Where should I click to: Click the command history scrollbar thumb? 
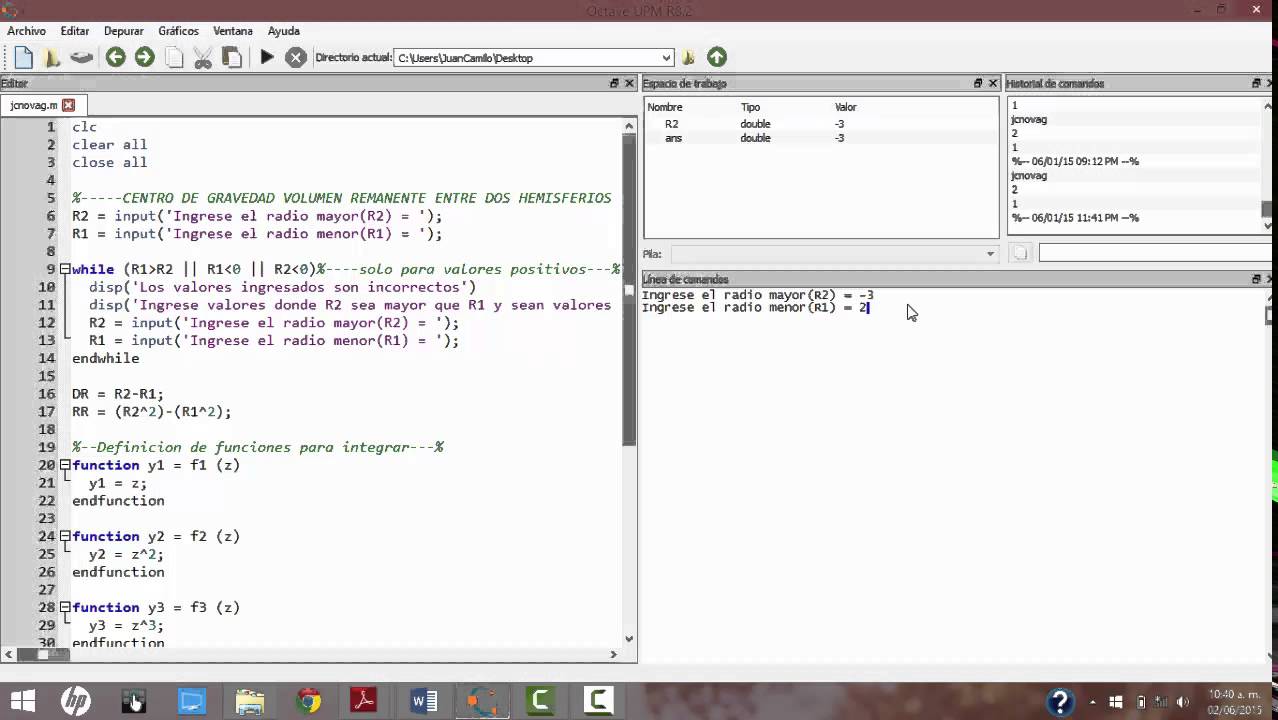tap(1267, 209)
